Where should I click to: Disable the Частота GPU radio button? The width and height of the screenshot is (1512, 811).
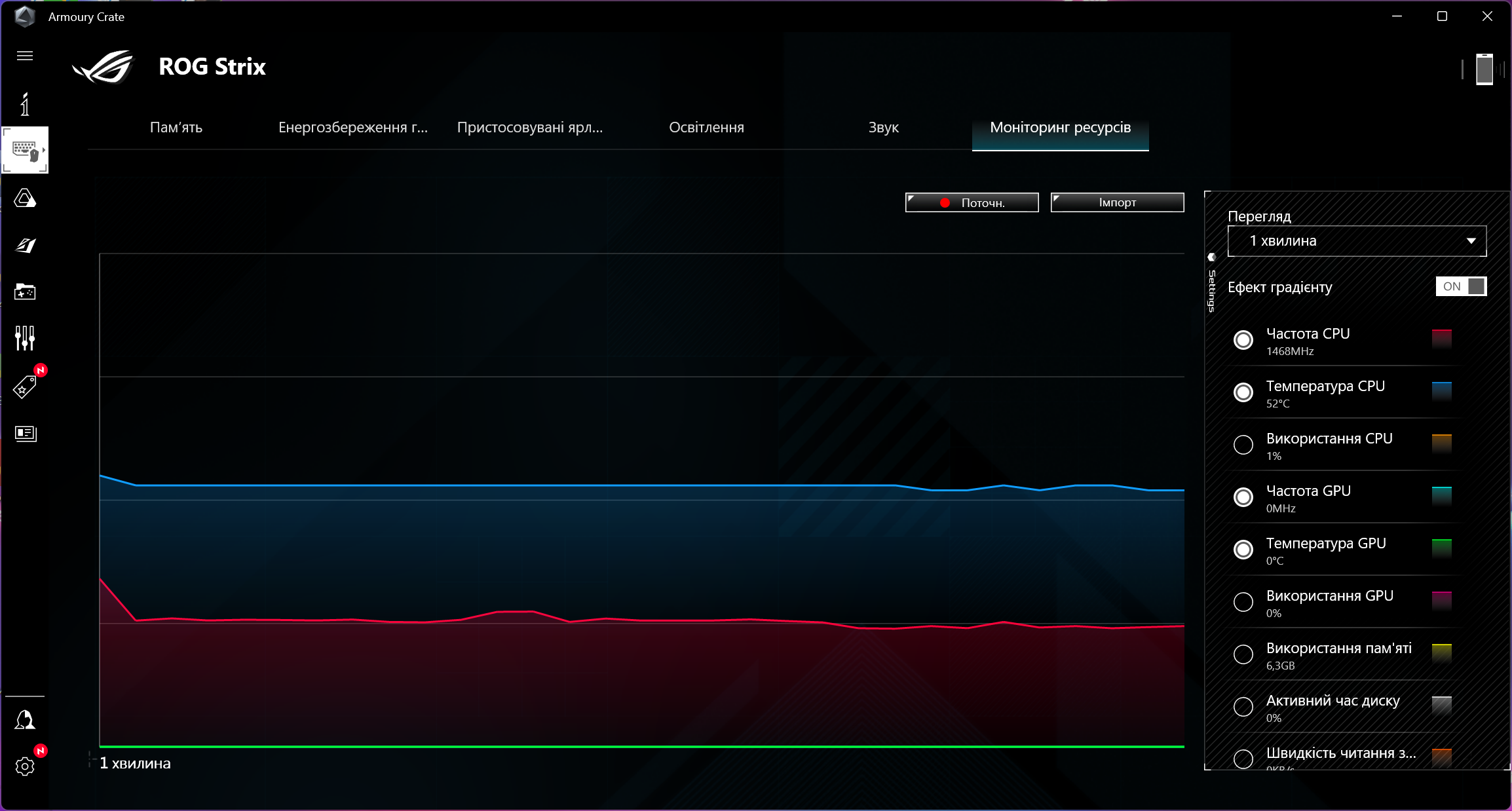[x=1243, y=497]
